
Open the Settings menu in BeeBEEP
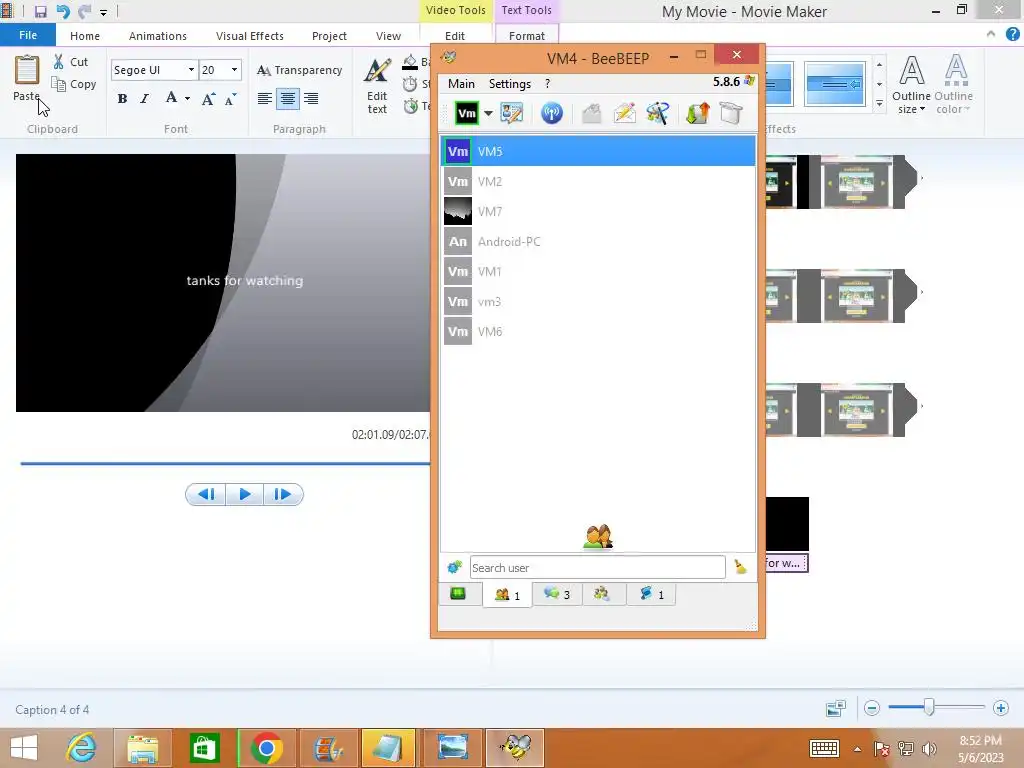click(x=509, y=84)
